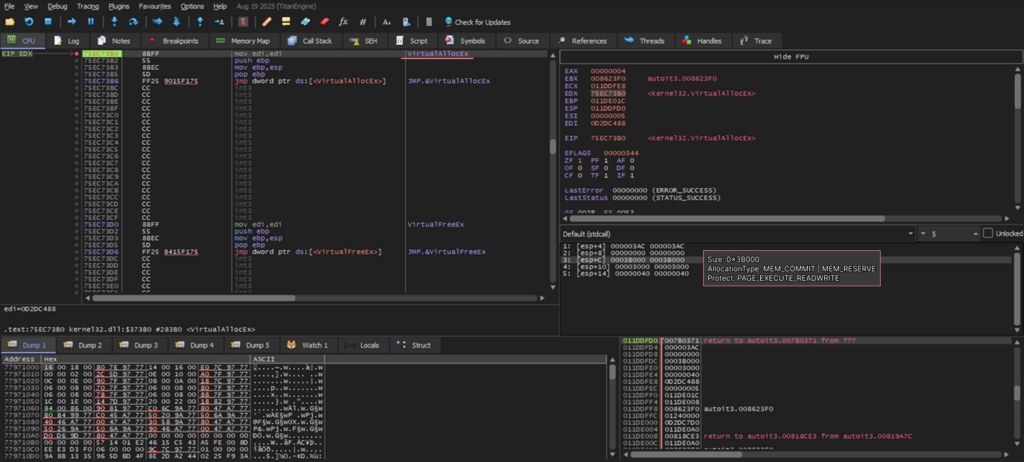Click the Step Into icon

tap(114, 21)
